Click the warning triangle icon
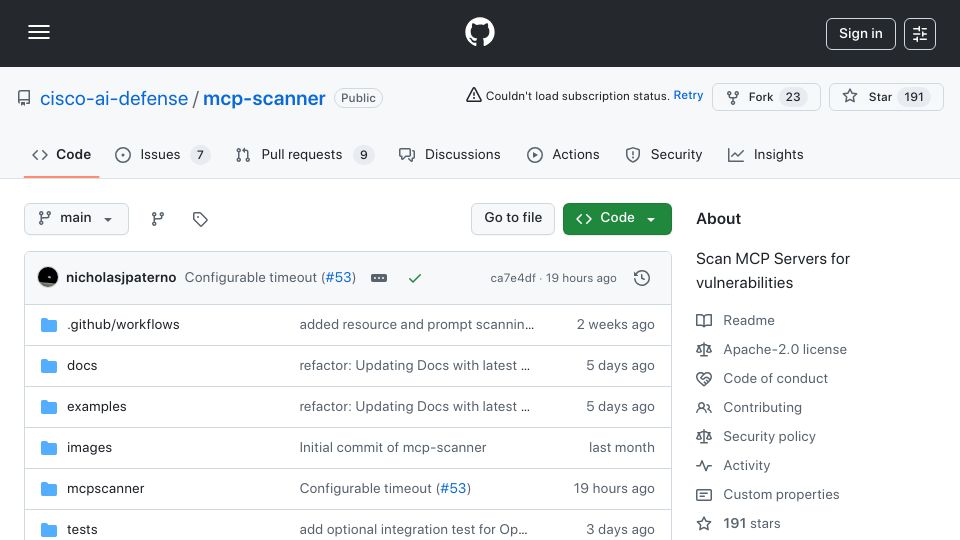 click(x=473, y=95)
